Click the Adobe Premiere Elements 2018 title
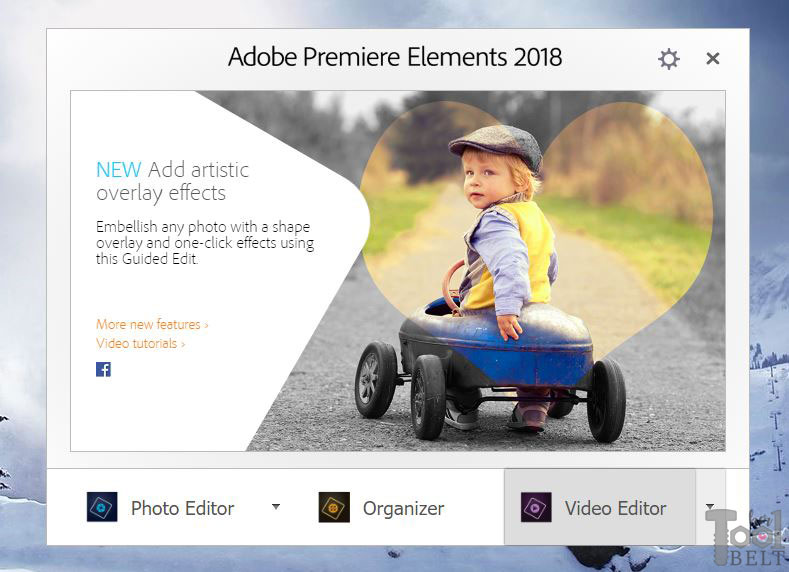This screenshot has height=572, width=789. pyautogui.click(x=395, y=57)
